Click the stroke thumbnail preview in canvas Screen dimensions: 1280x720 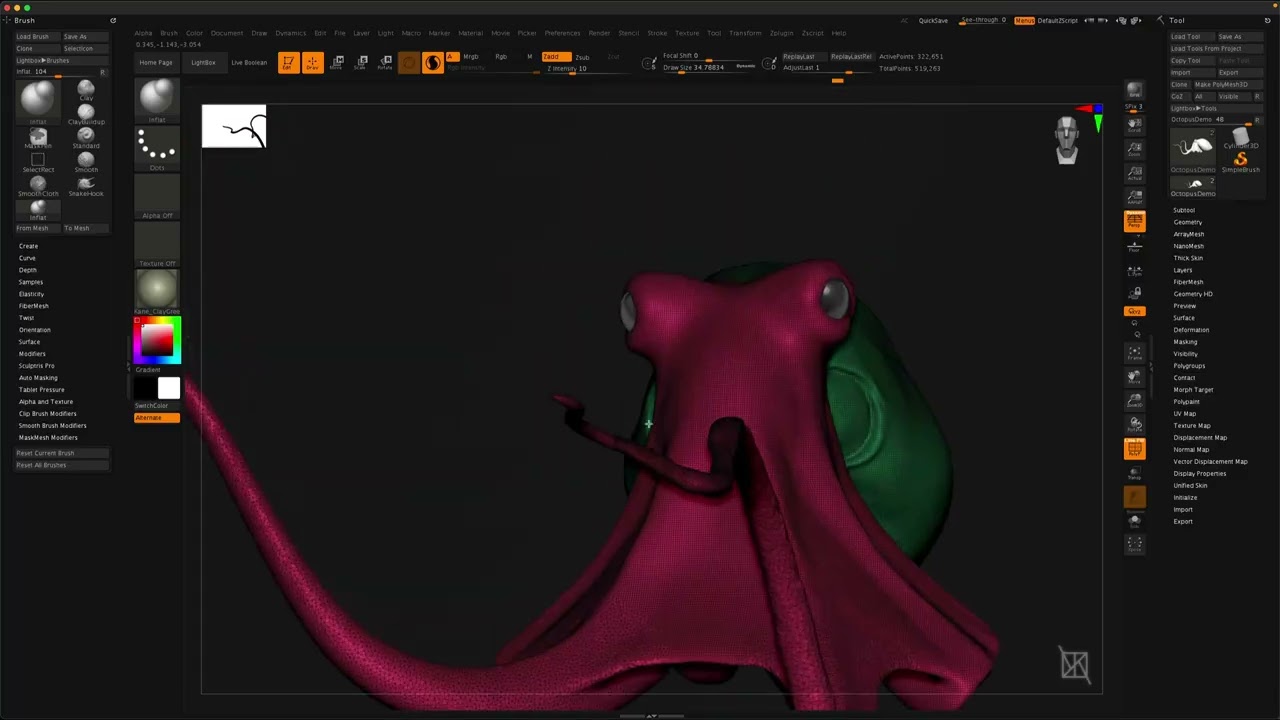tap(234, 127)
